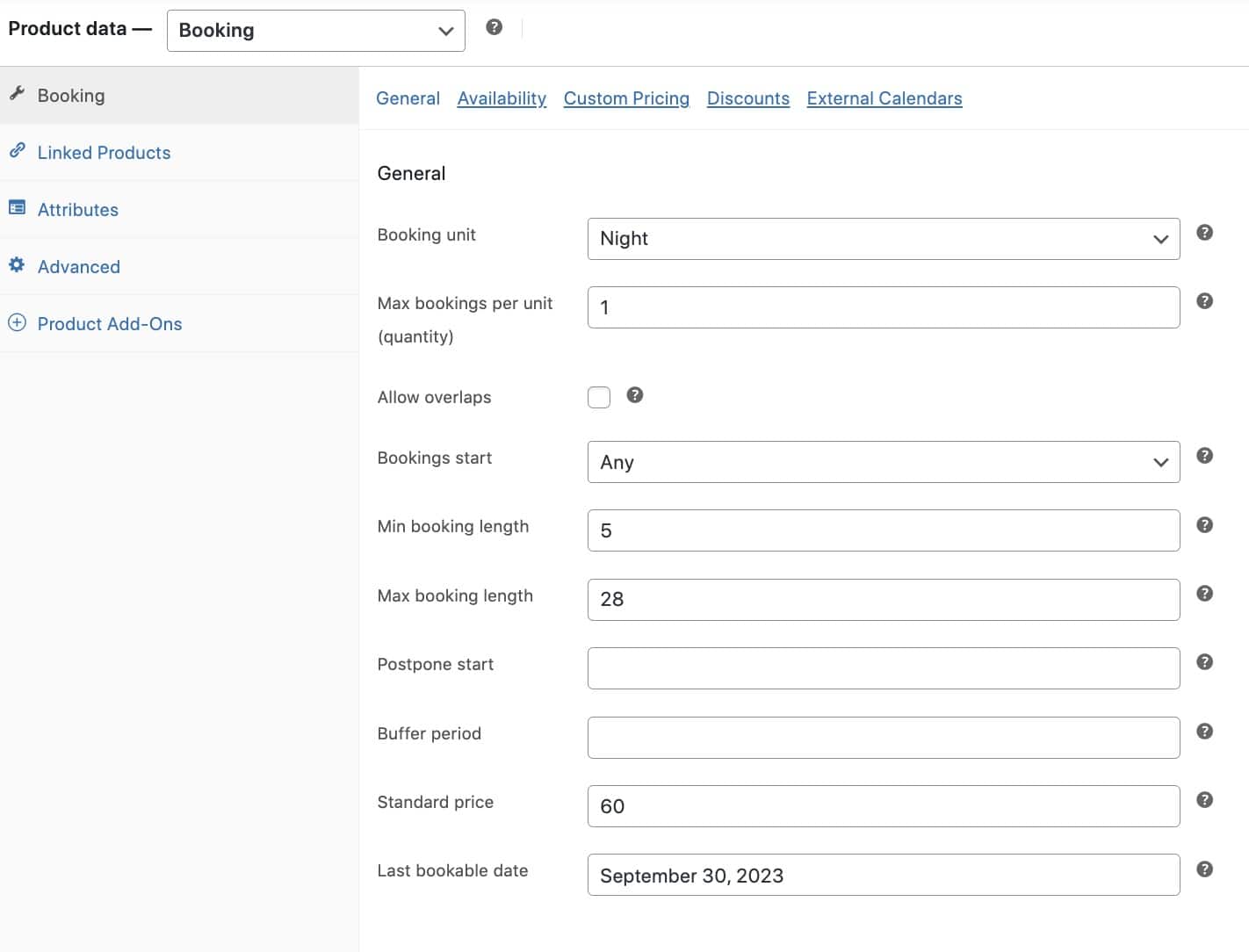Jump to the Availability section
The height and width of the screenshot is (952, 1249).
(502, 98)
